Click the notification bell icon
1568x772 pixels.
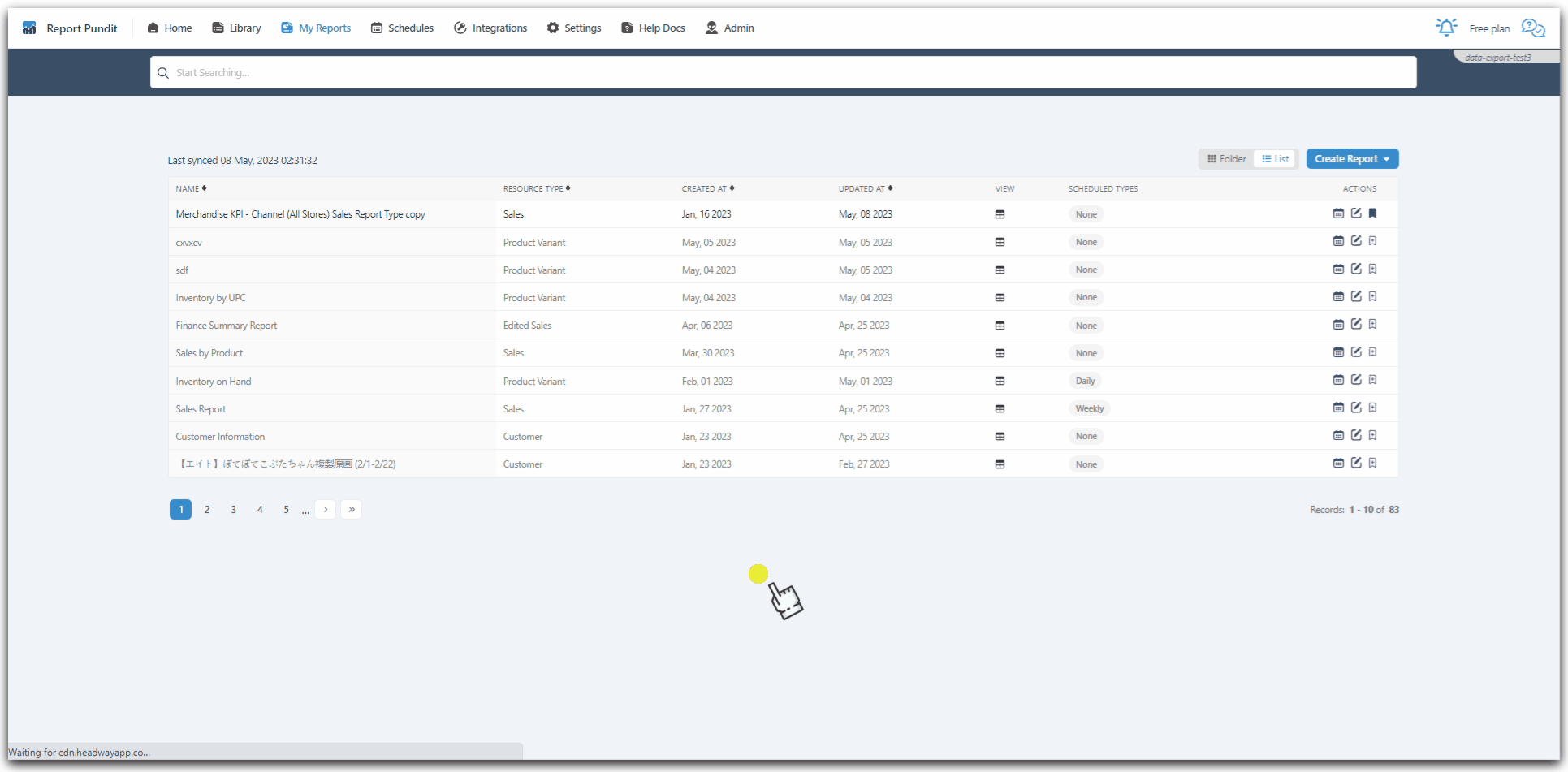pyautogui.click(x=1445, y=28)
